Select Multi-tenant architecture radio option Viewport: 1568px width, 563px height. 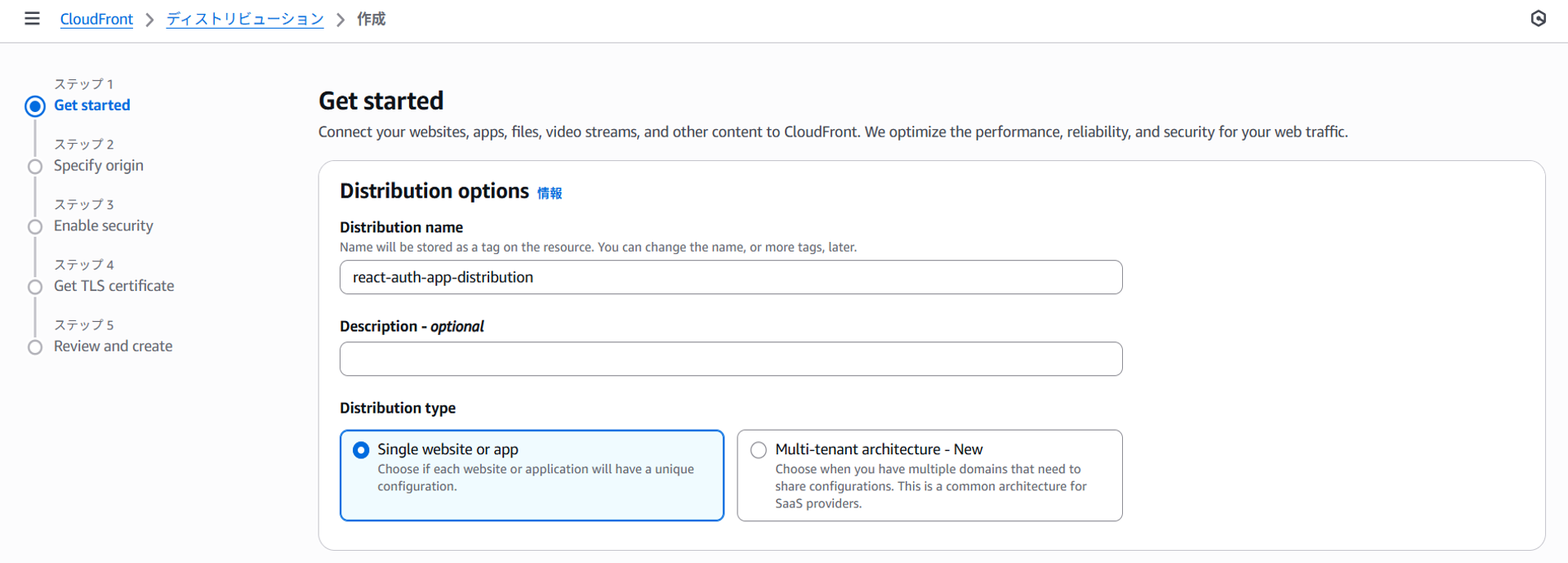point(759,450)
